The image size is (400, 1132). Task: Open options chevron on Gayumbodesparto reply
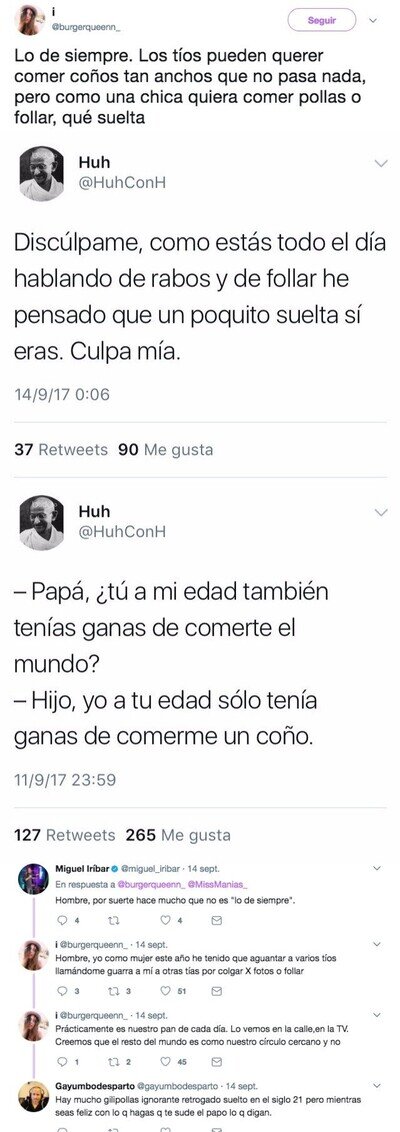click(x=376, y=1086)
